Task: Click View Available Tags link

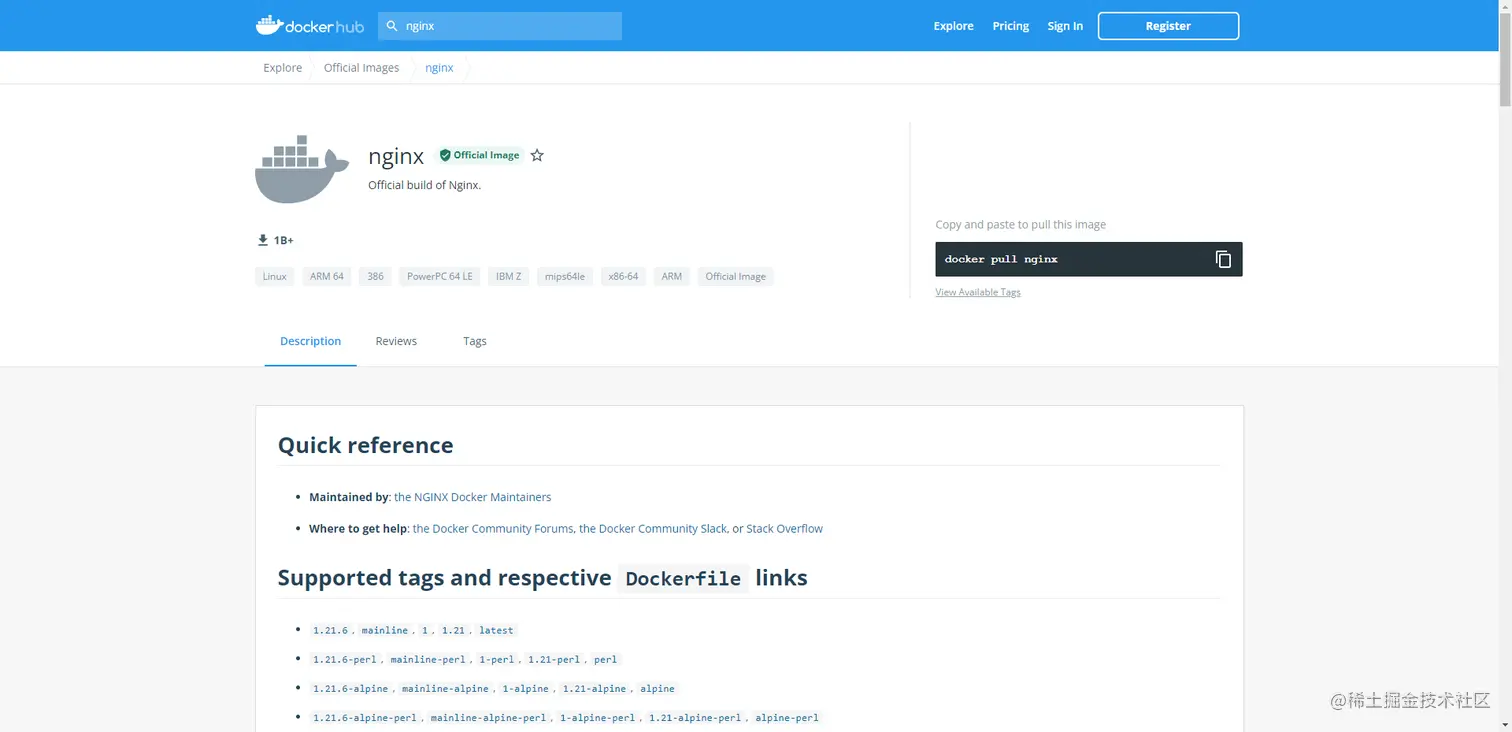Action: 978,292
